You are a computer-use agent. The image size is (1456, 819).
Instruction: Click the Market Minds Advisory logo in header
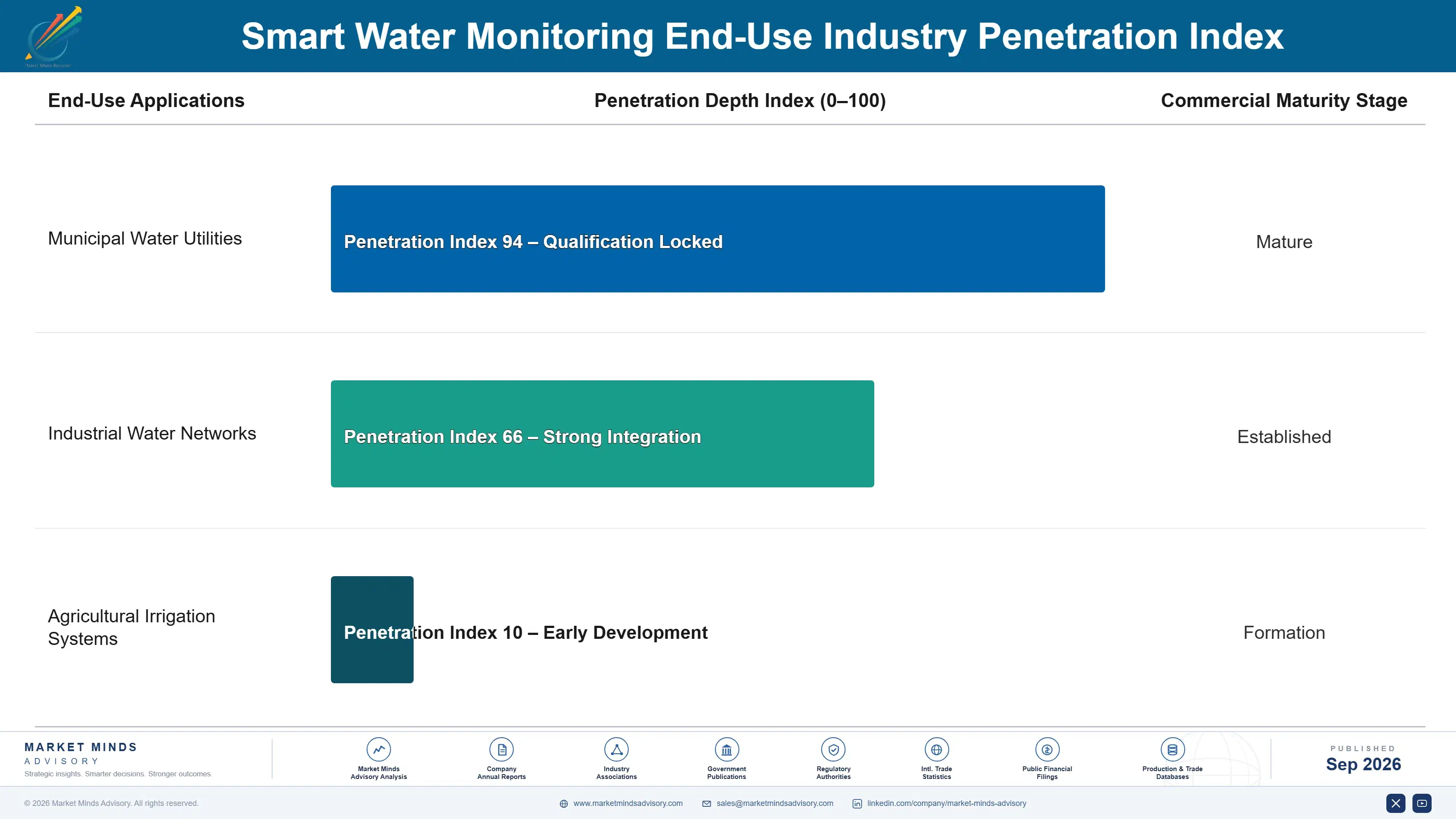pos(53,37)
